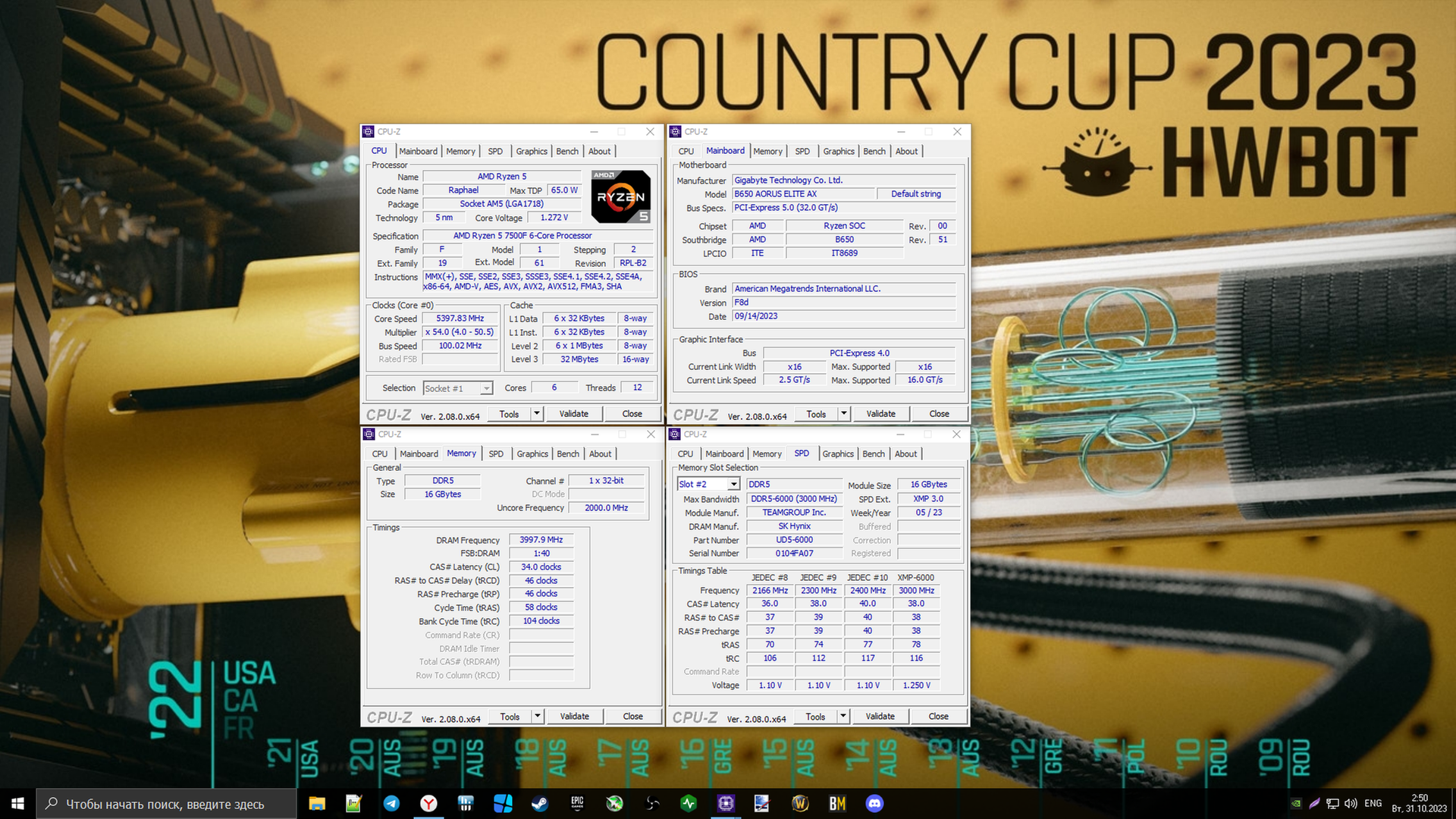
Task: Open Steam from the taskbar
Action: pos(540,804)
